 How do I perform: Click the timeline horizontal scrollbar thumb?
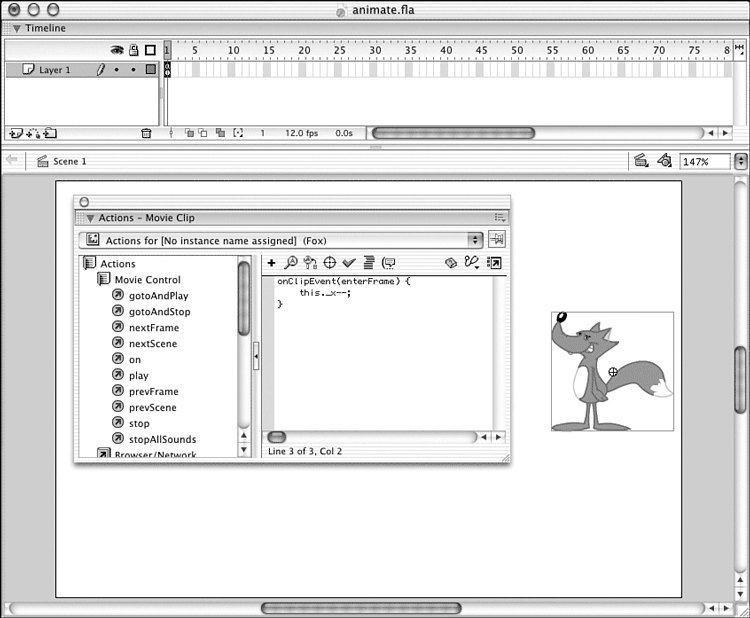[453, 133]
